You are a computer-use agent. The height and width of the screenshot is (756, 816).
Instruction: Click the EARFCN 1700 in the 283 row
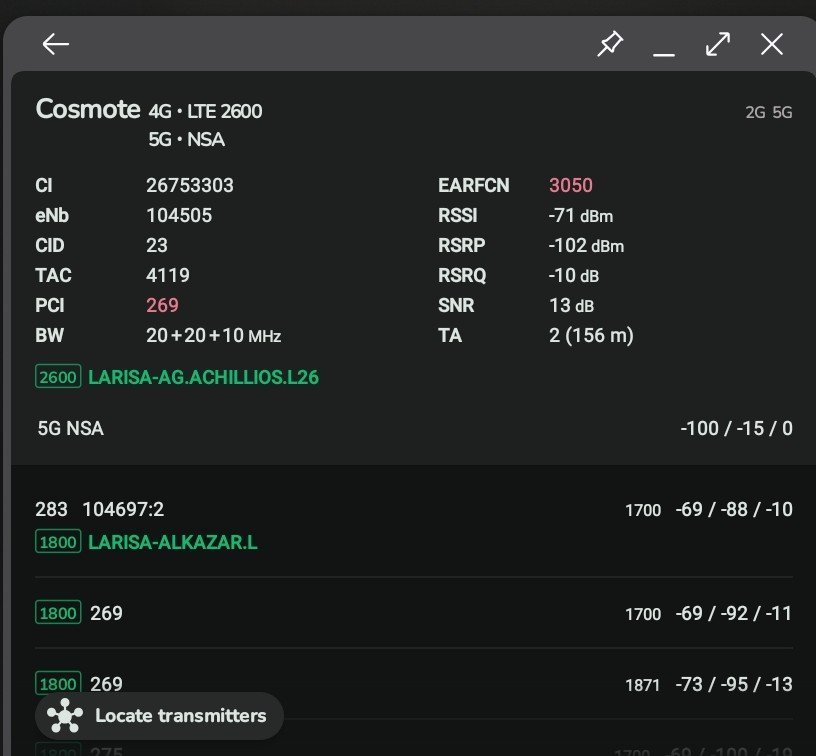point(643,510)
